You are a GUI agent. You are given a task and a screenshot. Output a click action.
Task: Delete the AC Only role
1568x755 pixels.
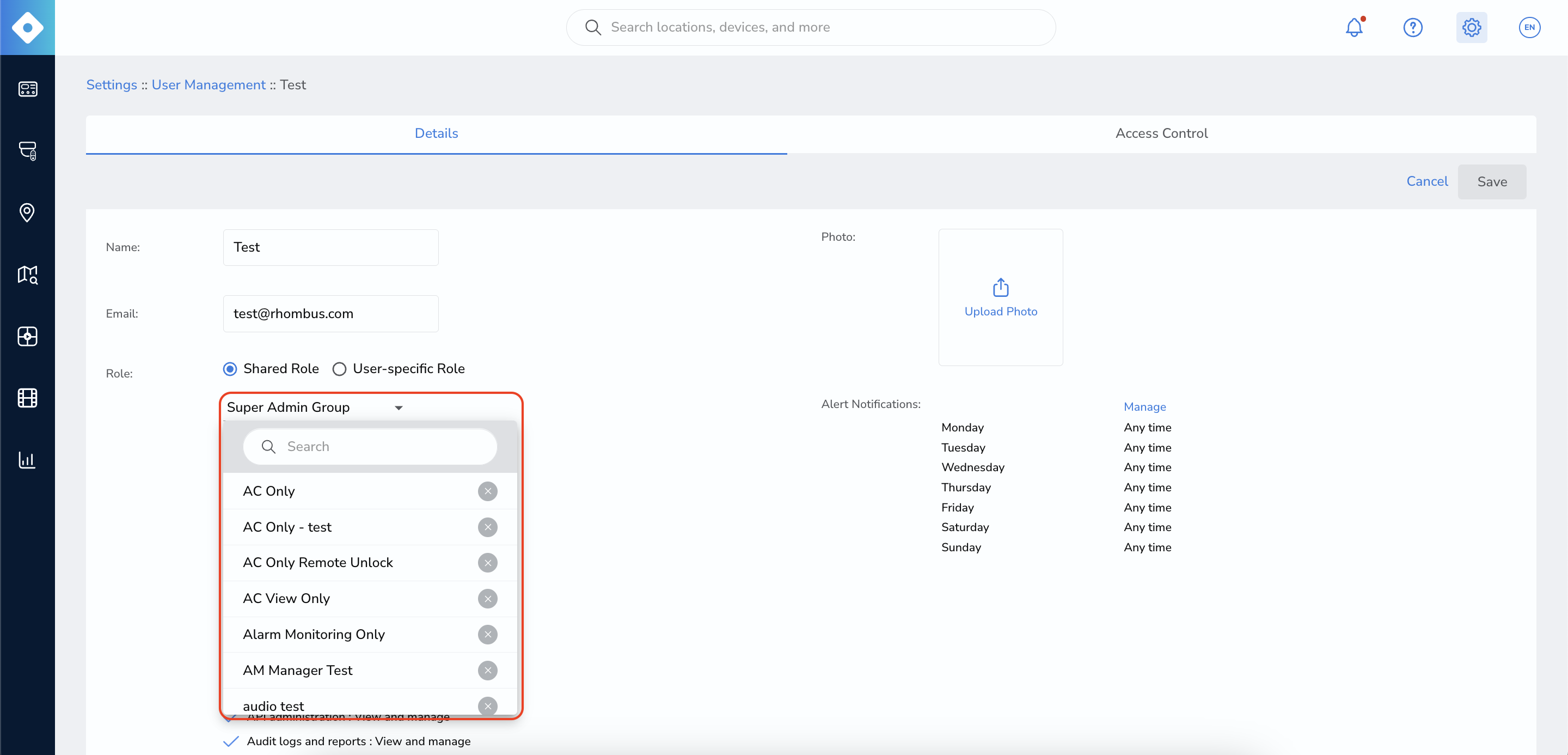[x=488, y=491]
